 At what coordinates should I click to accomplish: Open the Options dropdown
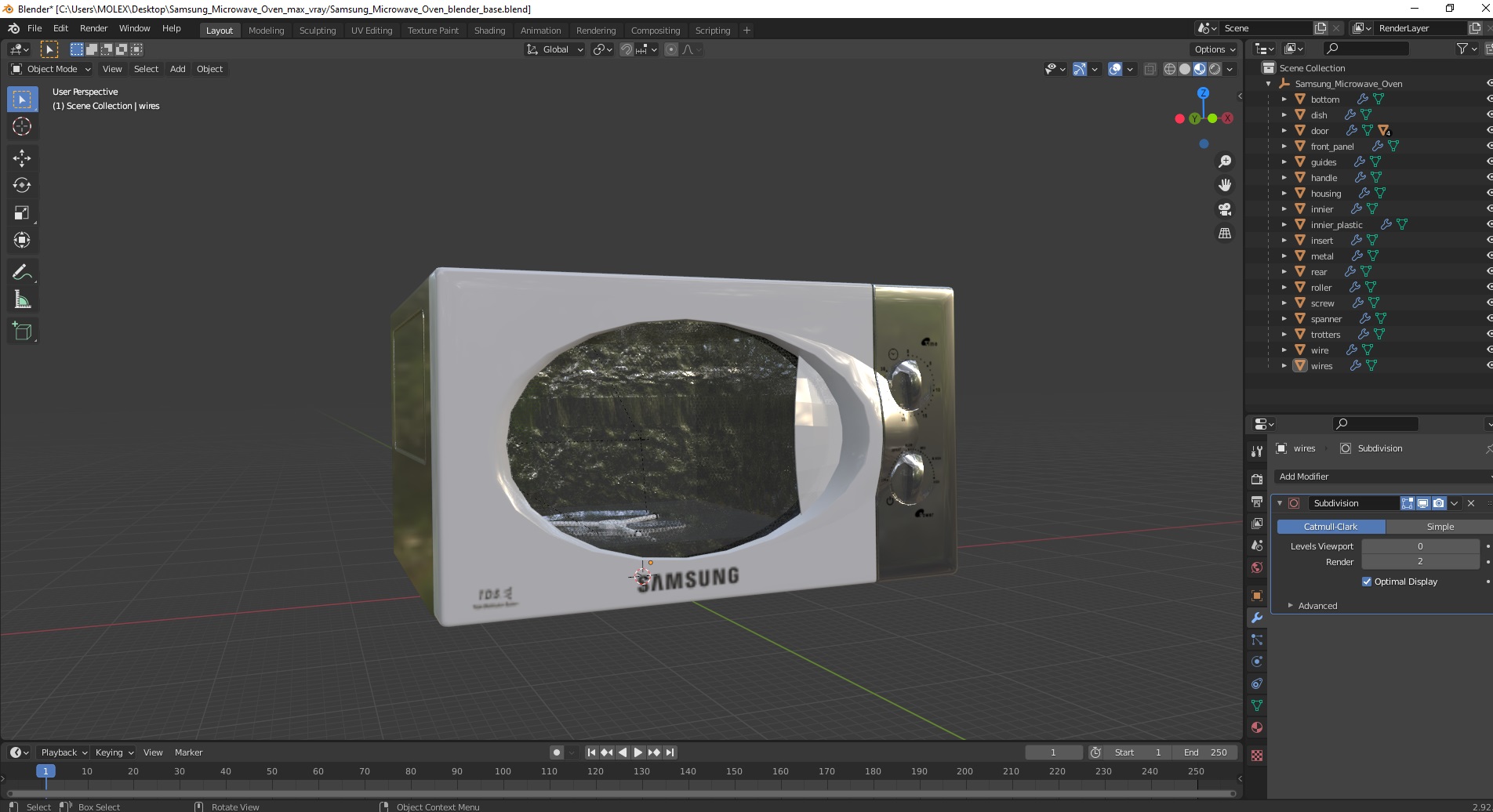(x=1215, y=49)
